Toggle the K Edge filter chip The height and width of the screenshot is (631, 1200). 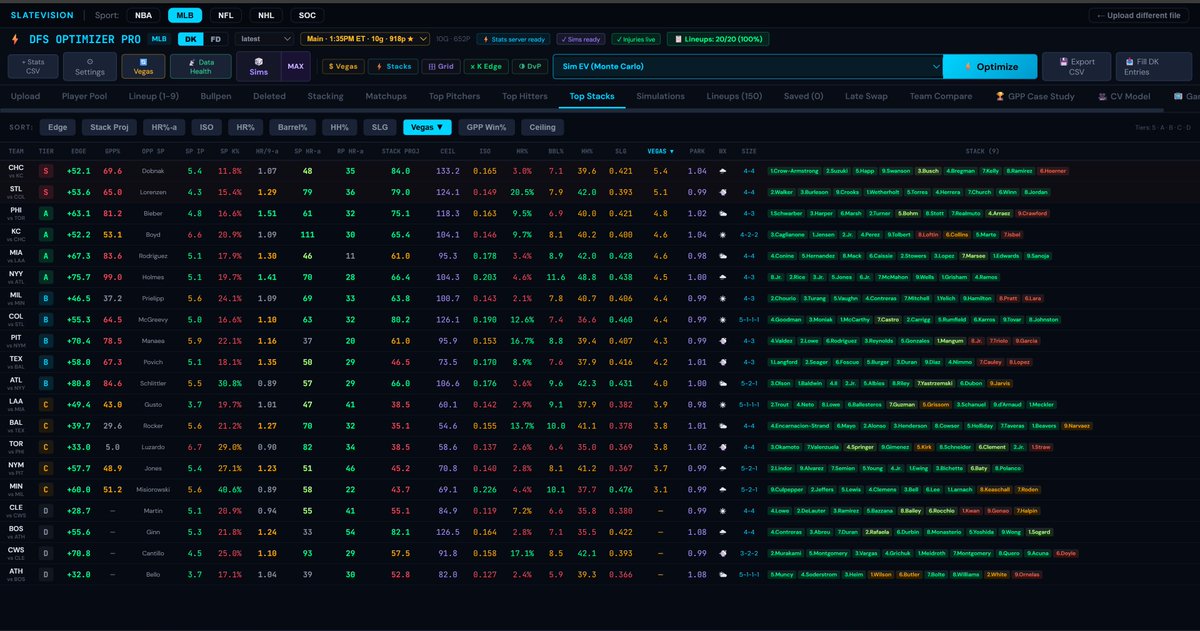(487, 66)
